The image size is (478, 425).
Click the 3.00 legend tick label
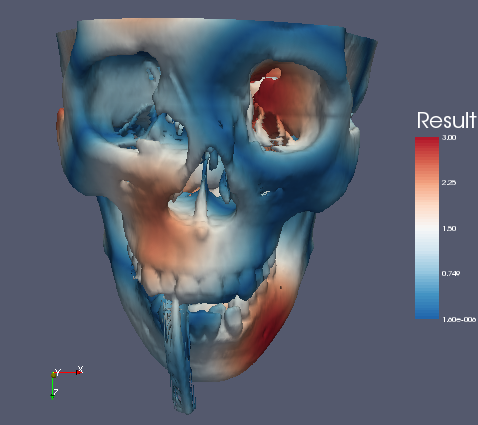coord(449,138)
